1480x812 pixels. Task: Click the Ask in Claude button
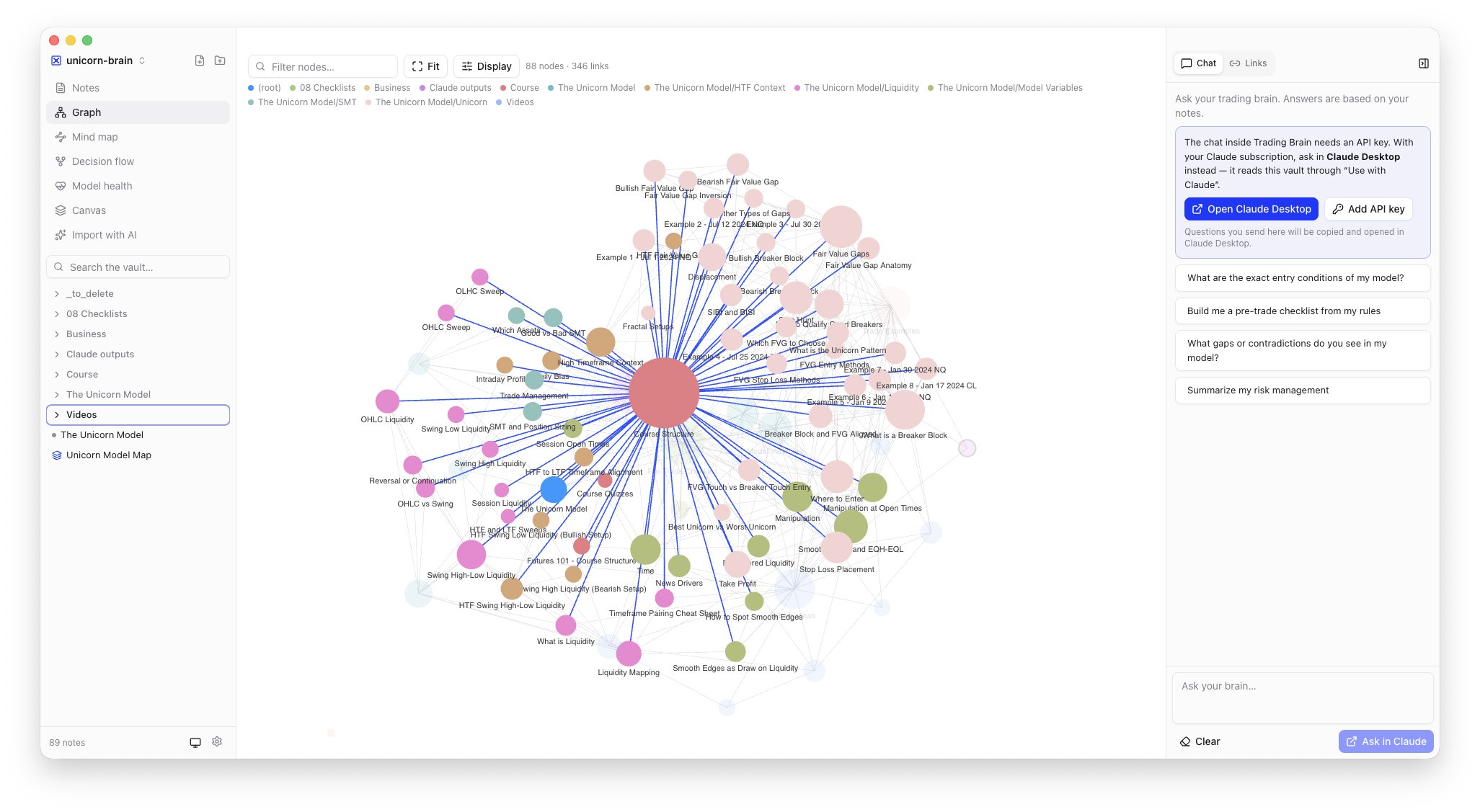click(x=1386, y=741)
